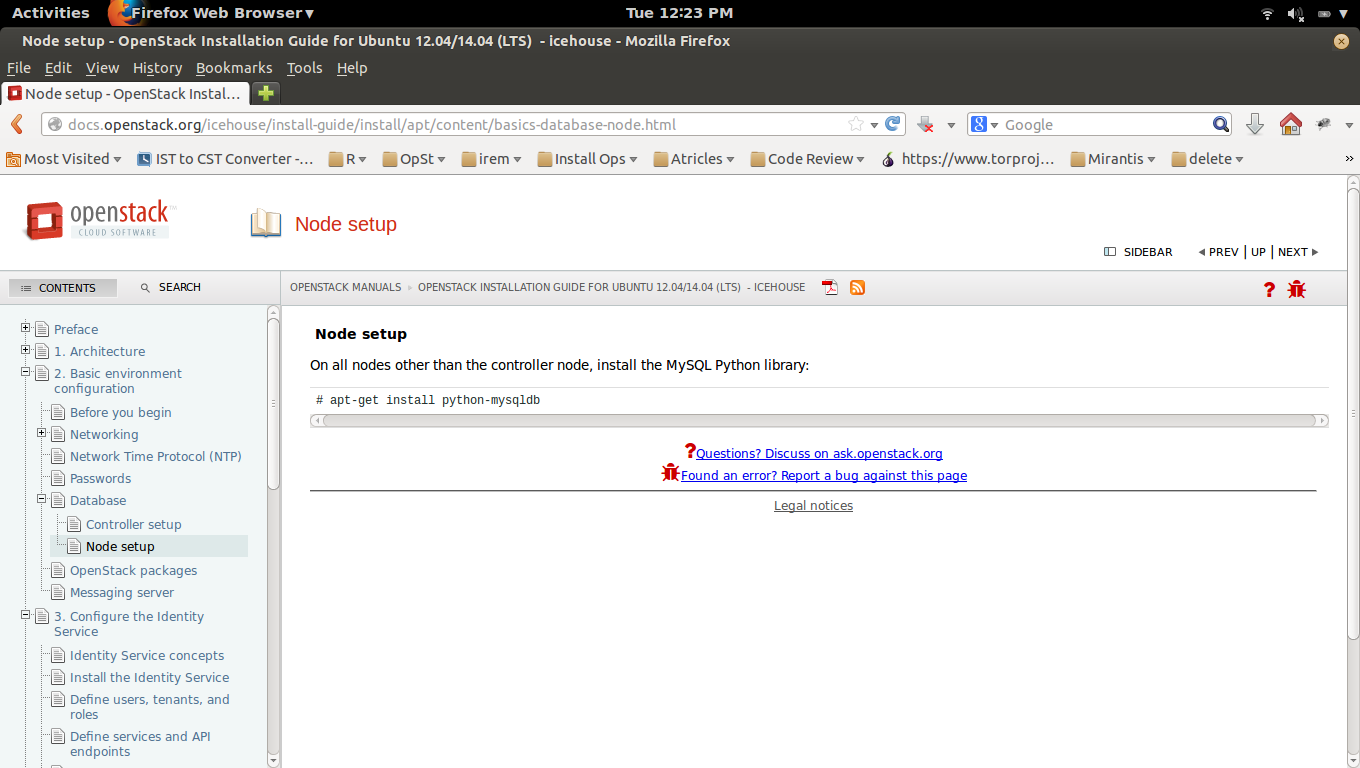Open the Legal notices link
This screenshot has height=768, width=1360.
(x=813, y=505)
